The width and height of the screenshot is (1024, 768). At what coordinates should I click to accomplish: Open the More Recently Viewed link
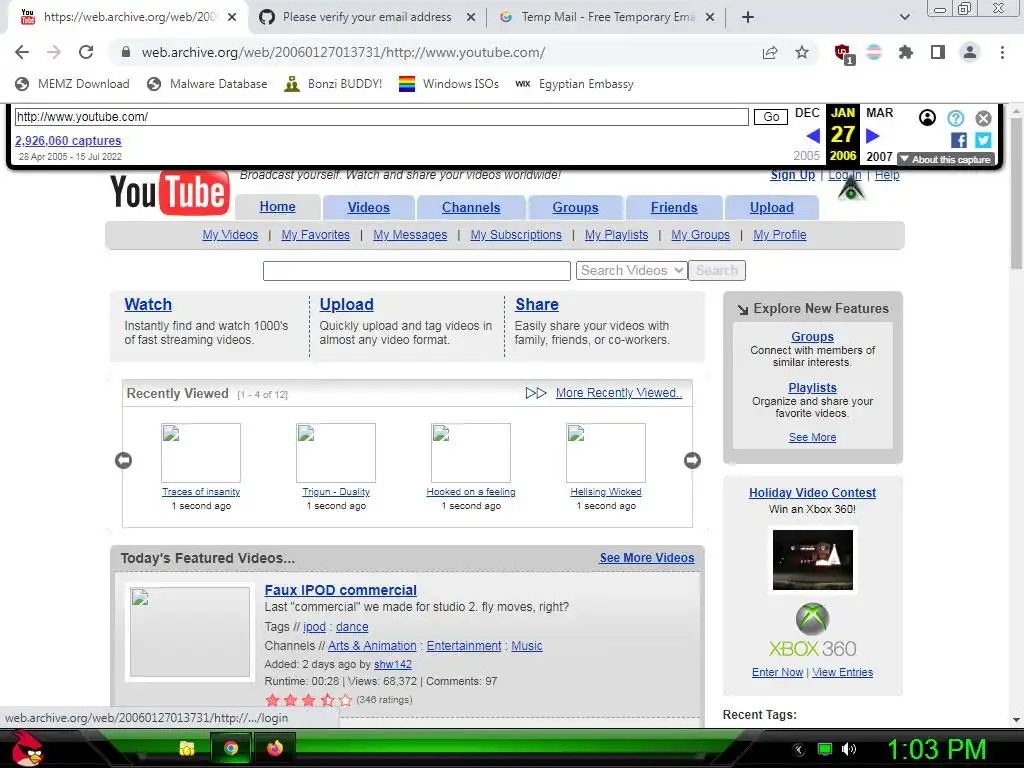[x=618, y=392]
